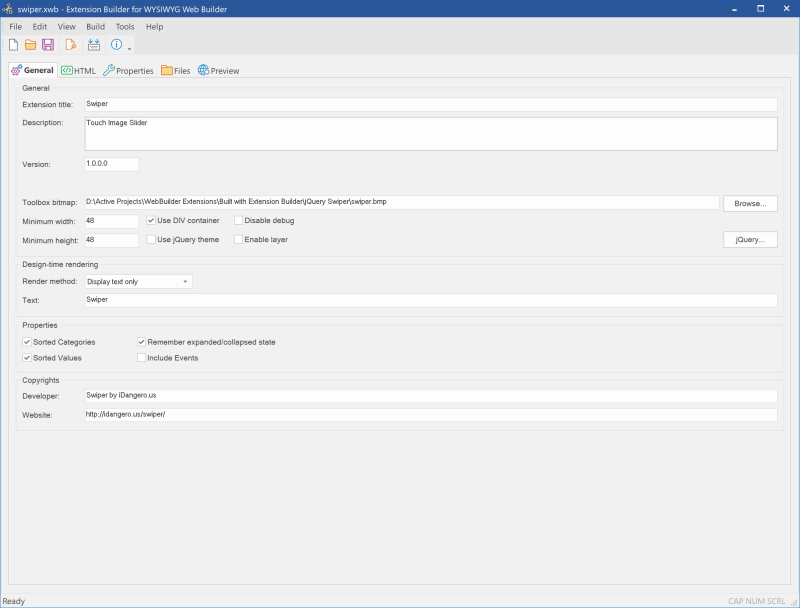The width and height of the screenshot is (800, 608).
Task: Click the Build extension icon
Action: click(x=69, y=44)
